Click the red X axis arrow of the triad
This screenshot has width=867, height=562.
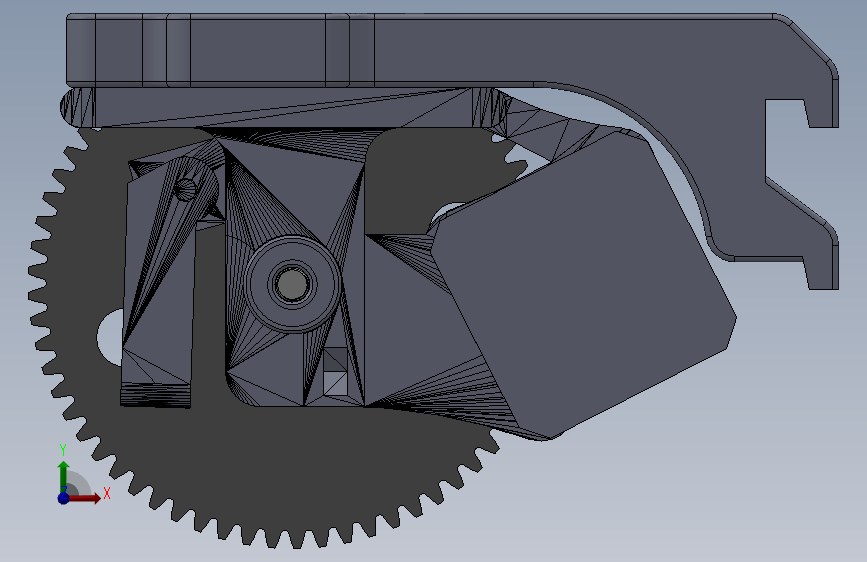click(x=85, y=498)
